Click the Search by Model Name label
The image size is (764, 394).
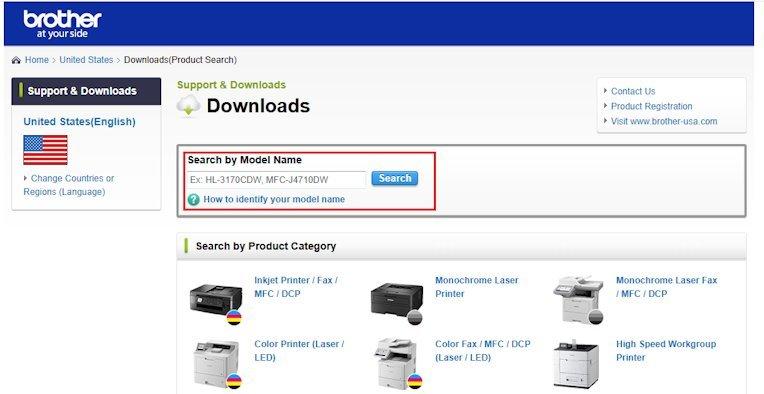click(245, 160)
